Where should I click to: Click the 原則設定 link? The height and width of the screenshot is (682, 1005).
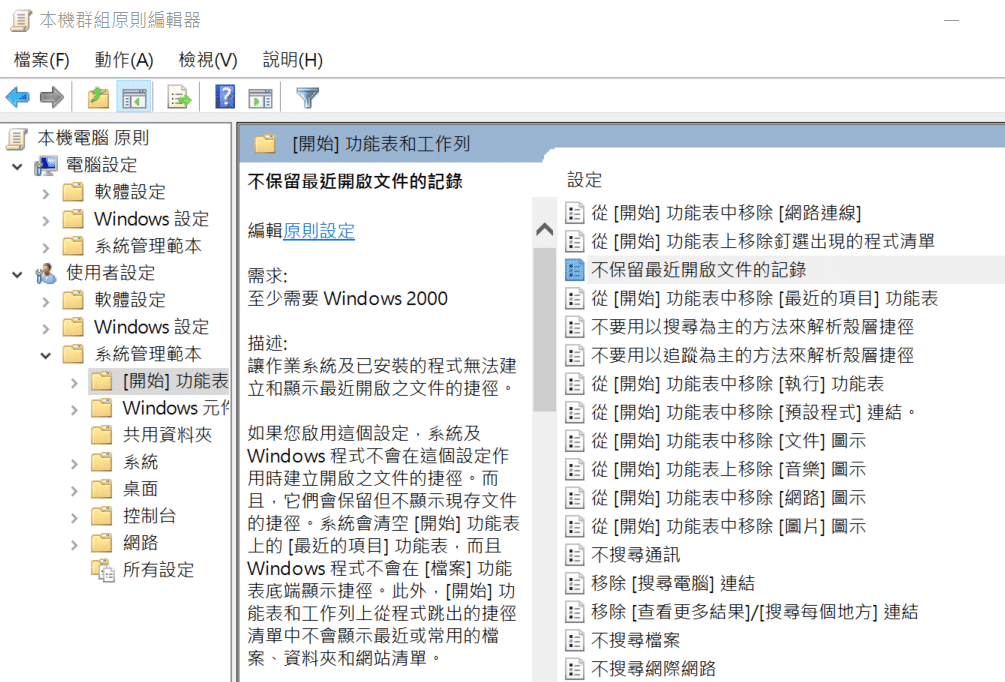coord(319,231)
